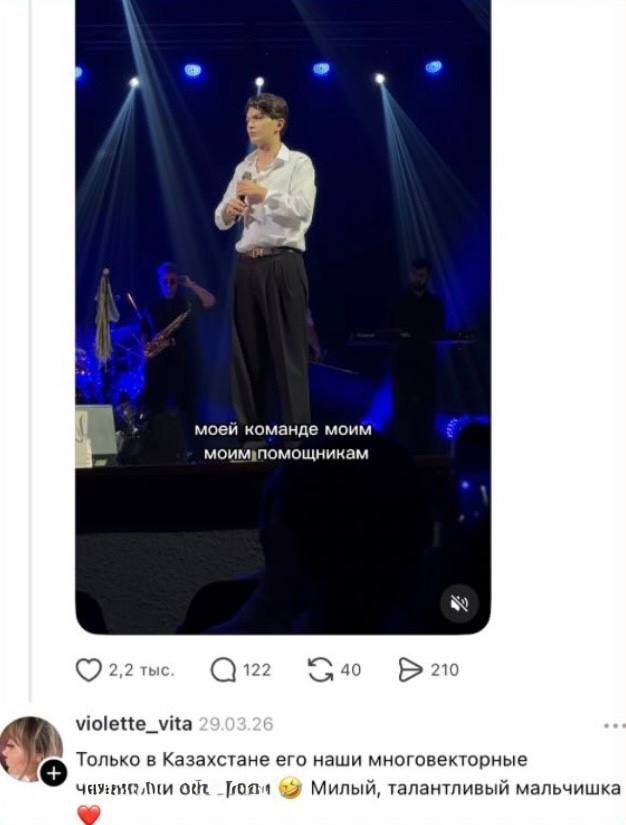The image size is (626, 825).
Task: Like the post with the heart icon
Action: coord(89,670)
